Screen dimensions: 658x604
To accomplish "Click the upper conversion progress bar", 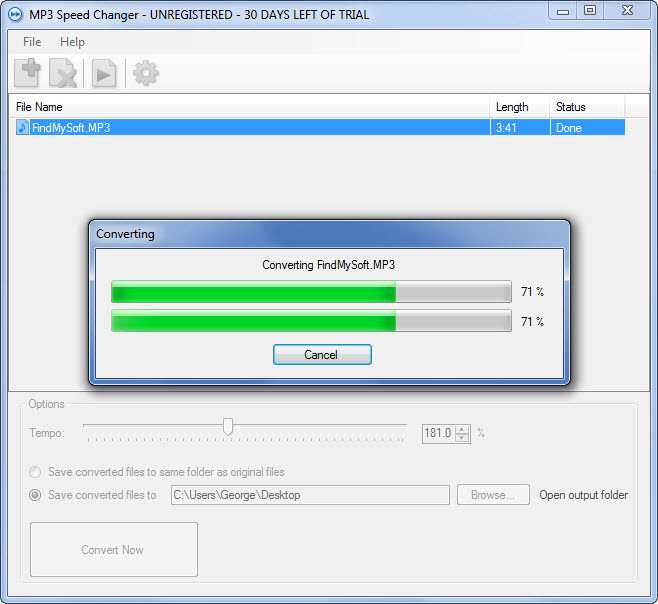I will [311, 291].
